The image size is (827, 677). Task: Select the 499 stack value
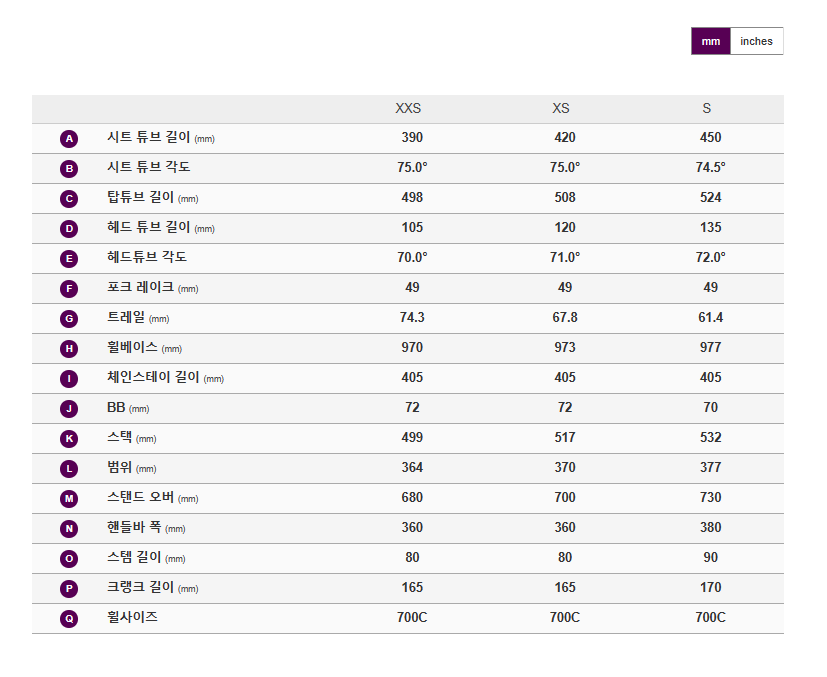[x=412, y=438]
